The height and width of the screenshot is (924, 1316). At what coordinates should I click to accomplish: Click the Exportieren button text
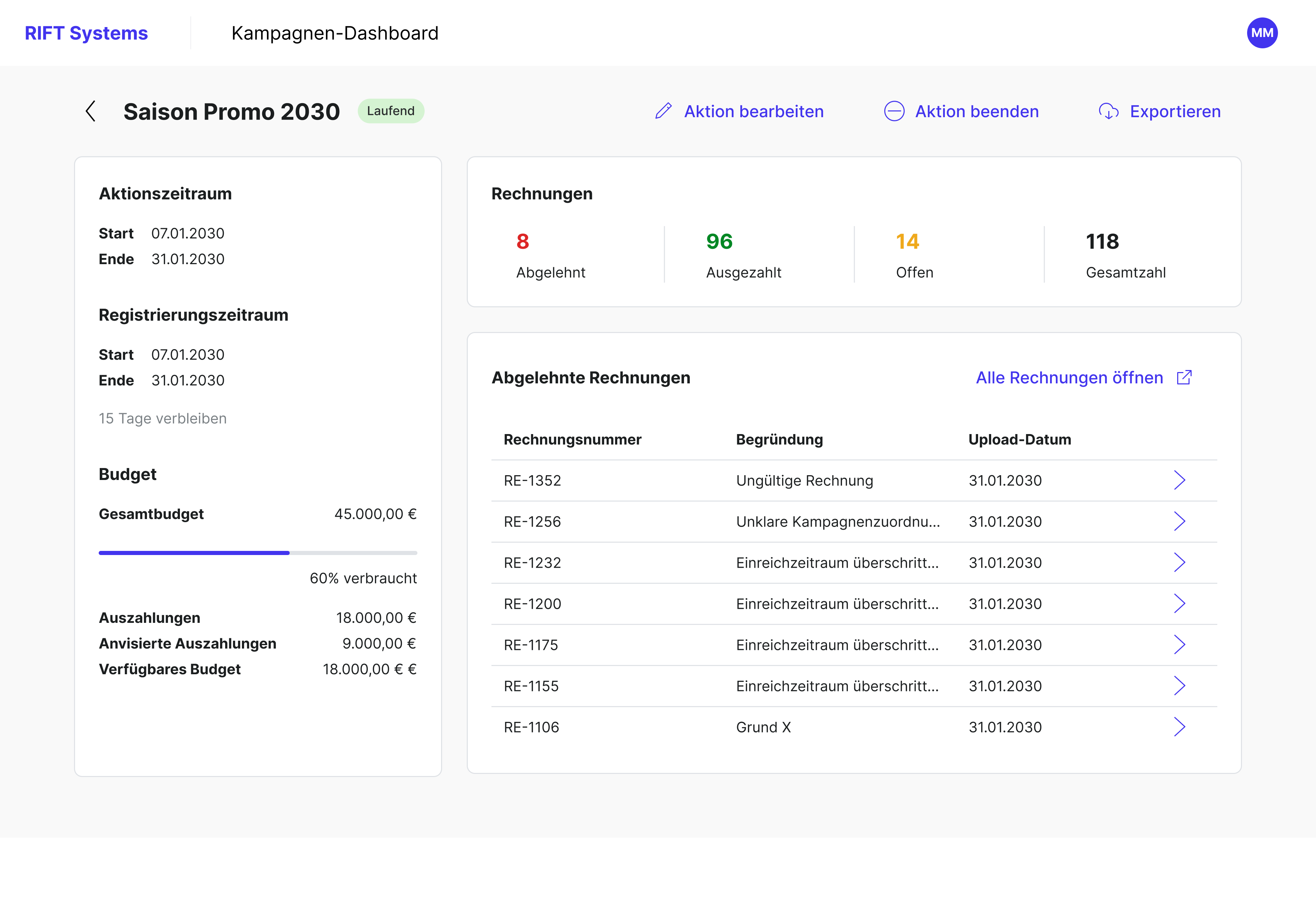click(x=1175, y=111)
